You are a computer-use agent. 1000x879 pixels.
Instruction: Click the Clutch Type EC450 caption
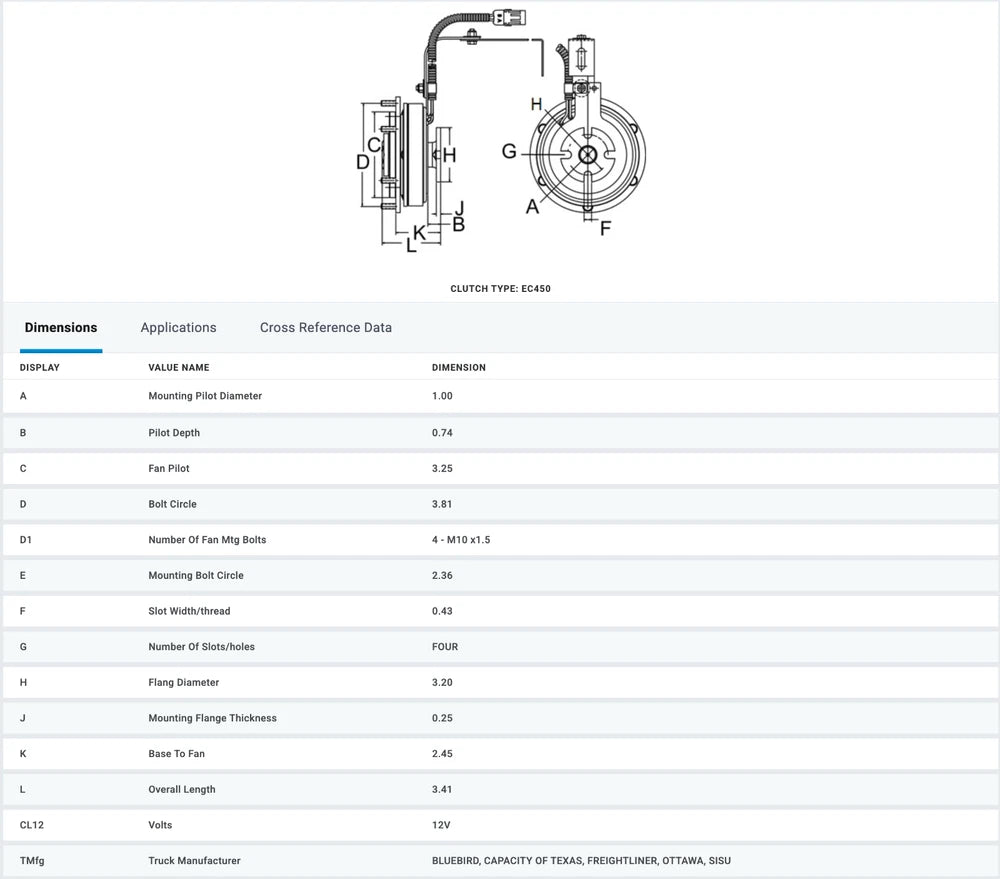(500, 289)
